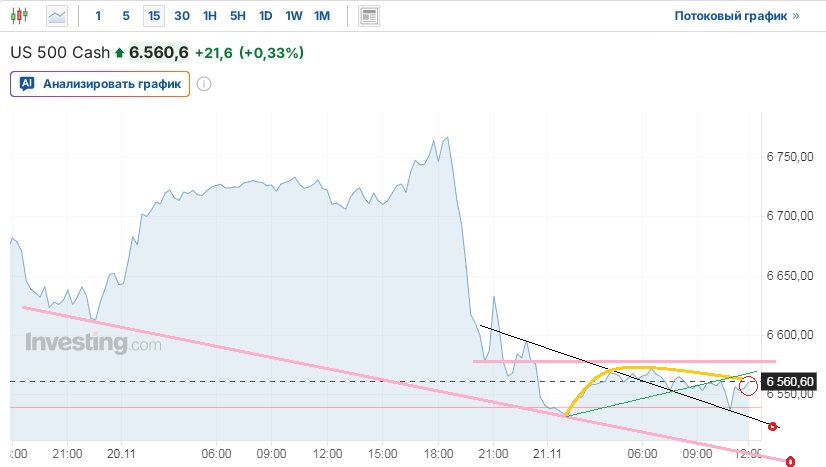Select the 1 minute timeframe
This screenshot has width=826, height=467.
click(x=98, y=16)
